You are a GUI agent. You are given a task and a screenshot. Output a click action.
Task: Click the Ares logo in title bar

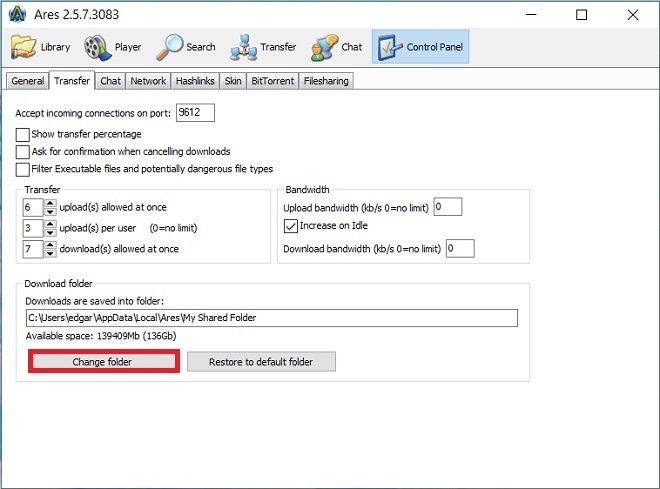coord(17,14)
